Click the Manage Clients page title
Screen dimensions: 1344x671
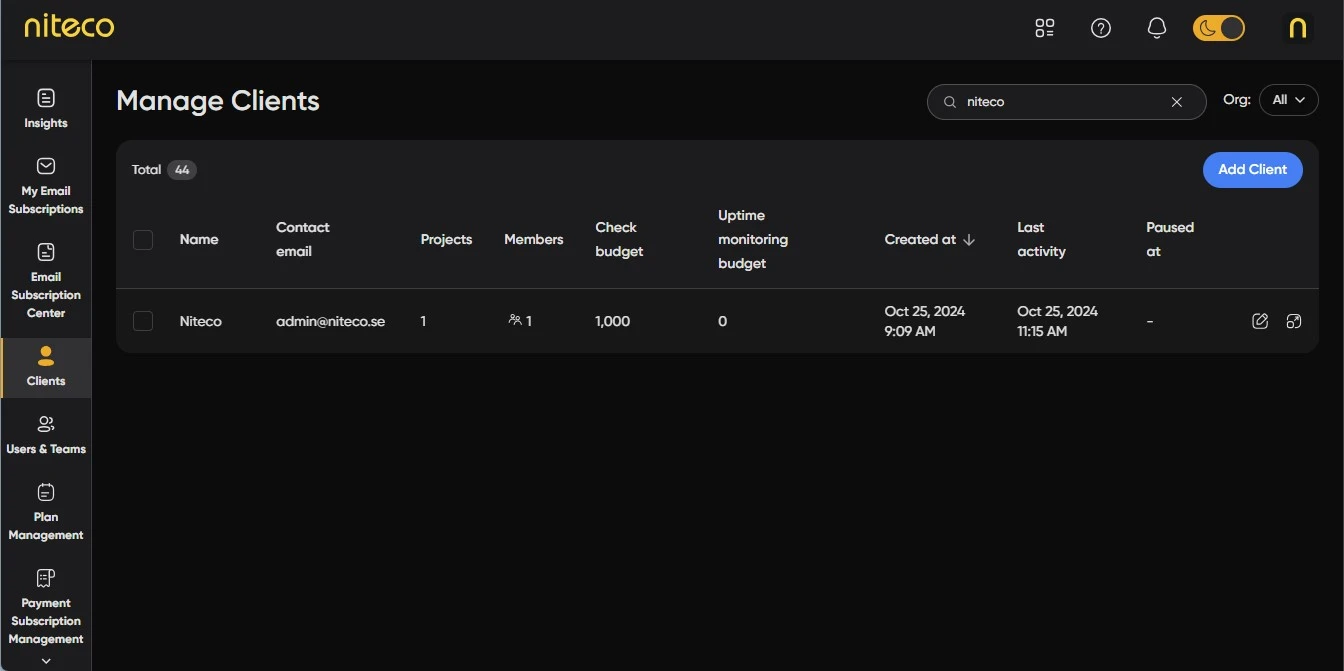pos(218,101)
